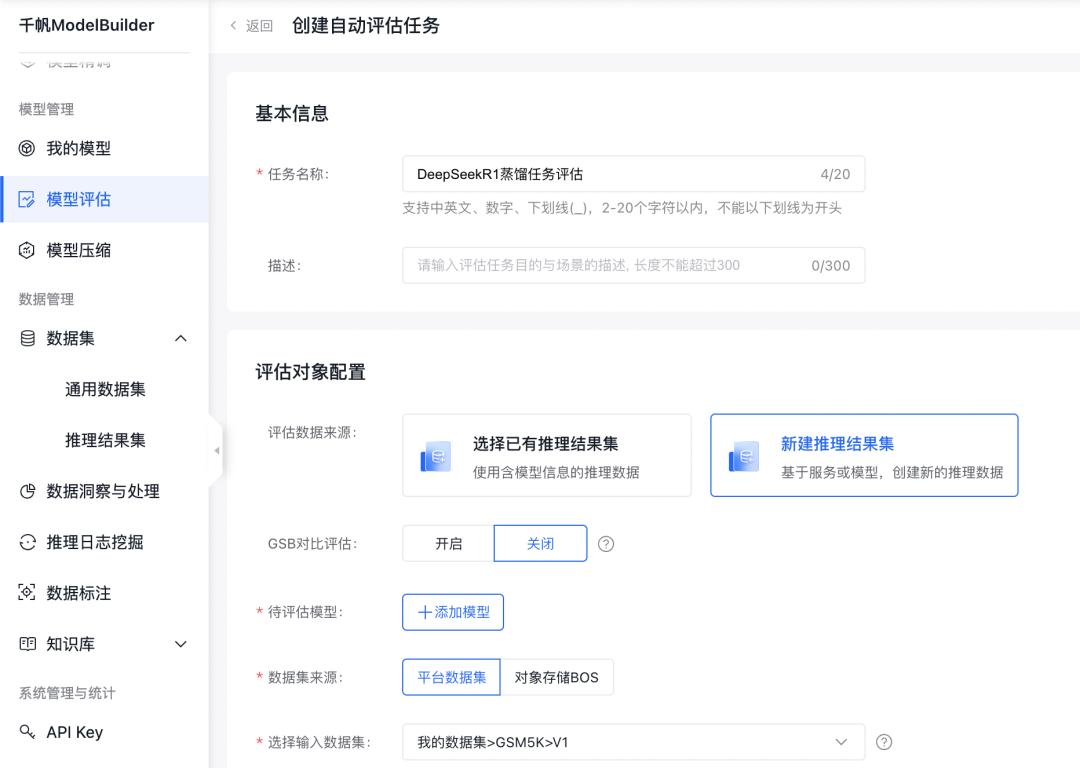
Task: Click the 待评估模型 field label
Action: point(304,612)
